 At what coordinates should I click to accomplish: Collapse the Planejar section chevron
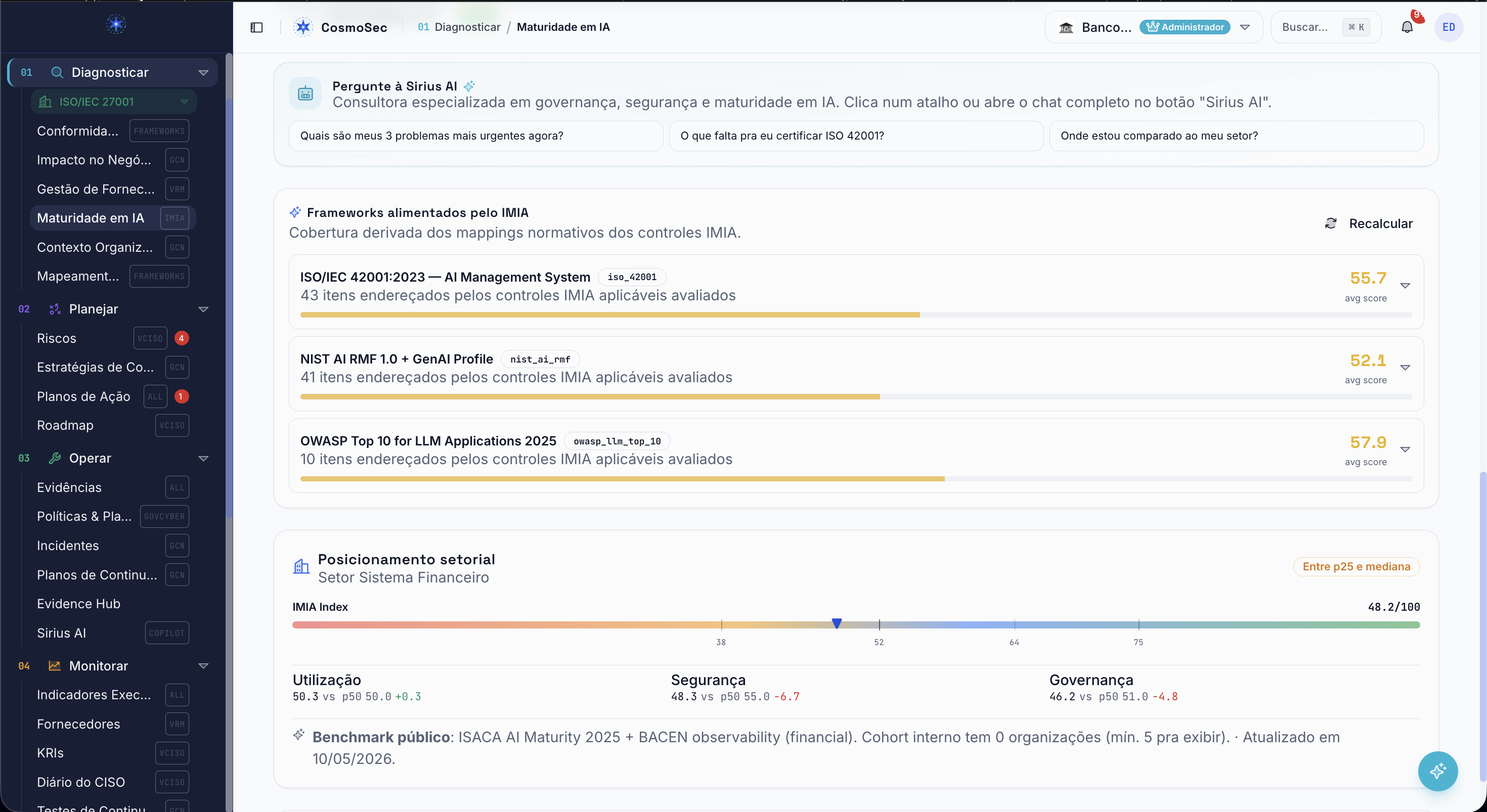pos(203,309)
